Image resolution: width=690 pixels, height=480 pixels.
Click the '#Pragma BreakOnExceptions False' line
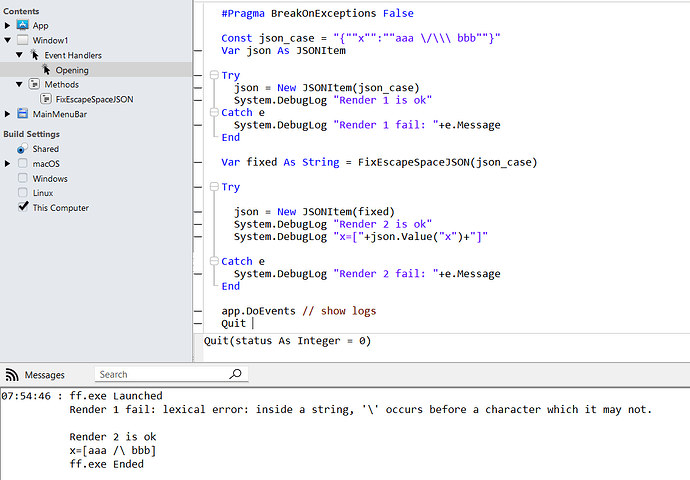click(x=317, y=13)
